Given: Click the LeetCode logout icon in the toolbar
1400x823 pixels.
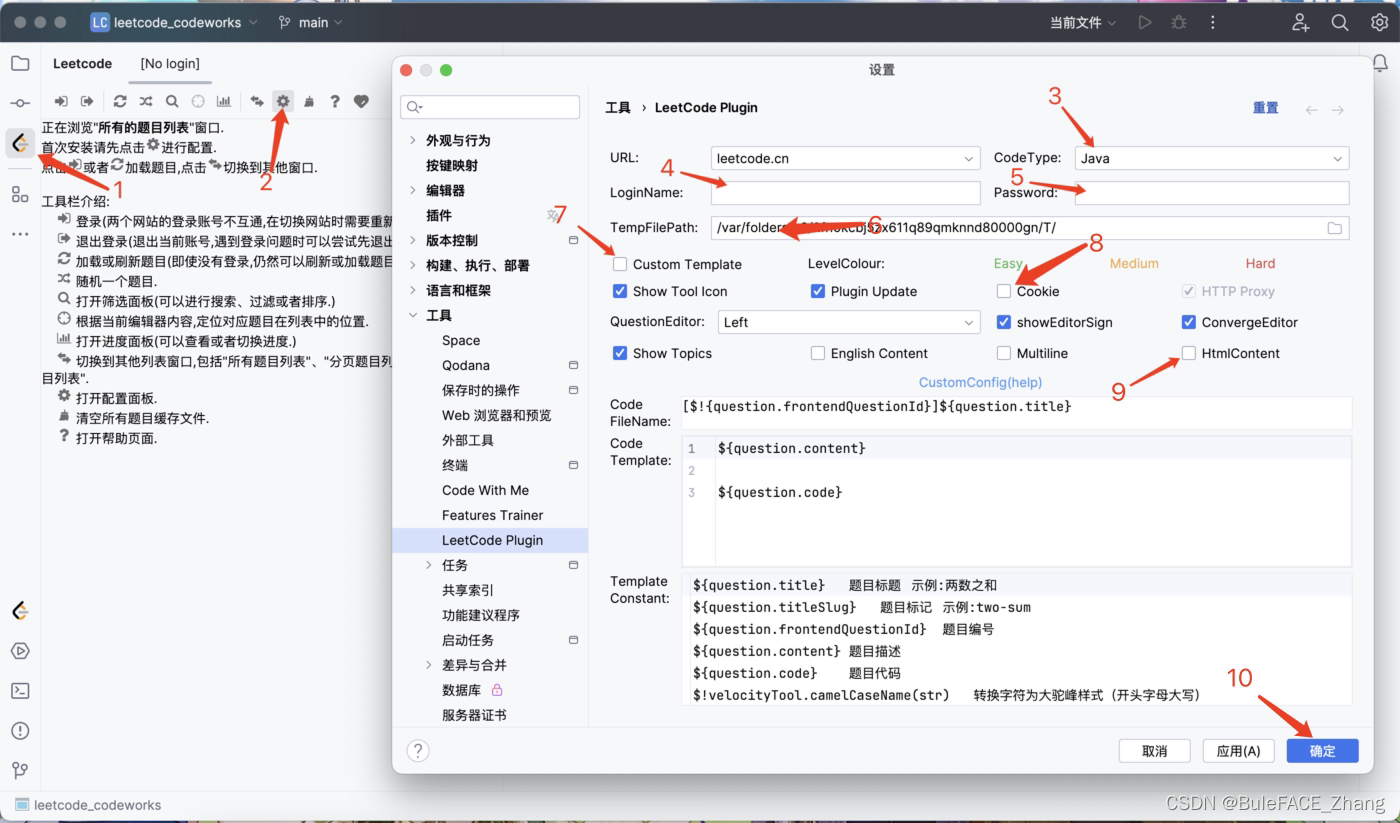Looking at the screenshot, I should pos(87,101).
